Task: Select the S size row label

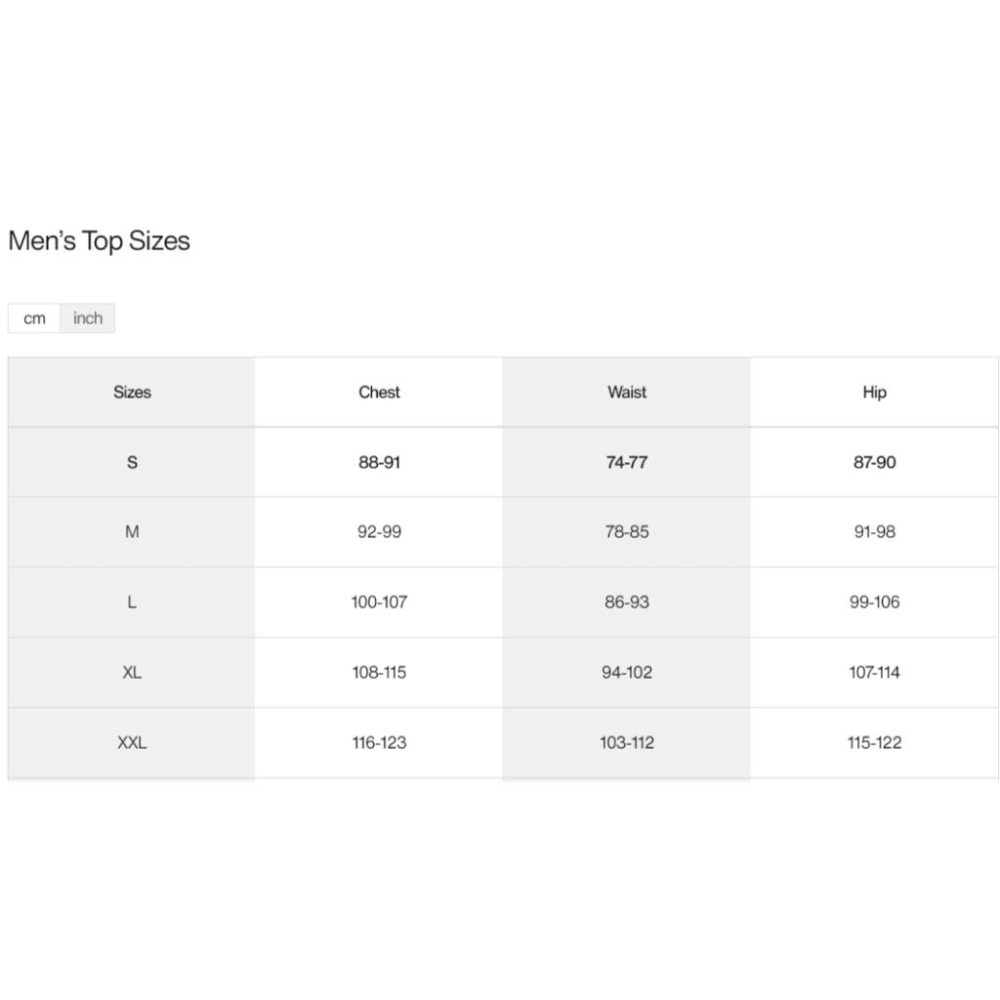Action: pyautogui.click(x=132, y=463)
